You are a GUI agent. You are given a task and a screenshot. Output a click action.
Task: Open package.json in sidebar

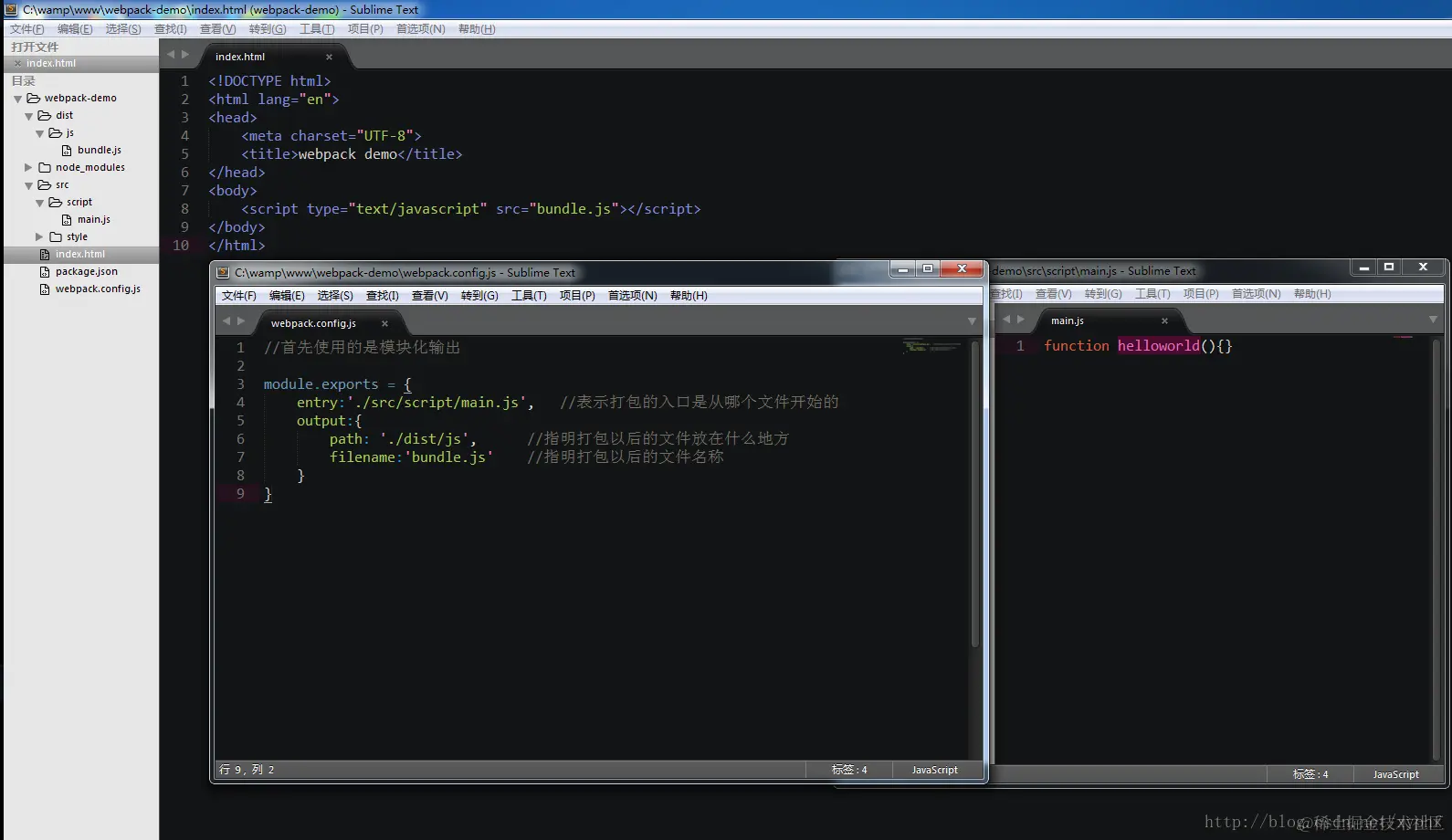[x=86, y=272]
